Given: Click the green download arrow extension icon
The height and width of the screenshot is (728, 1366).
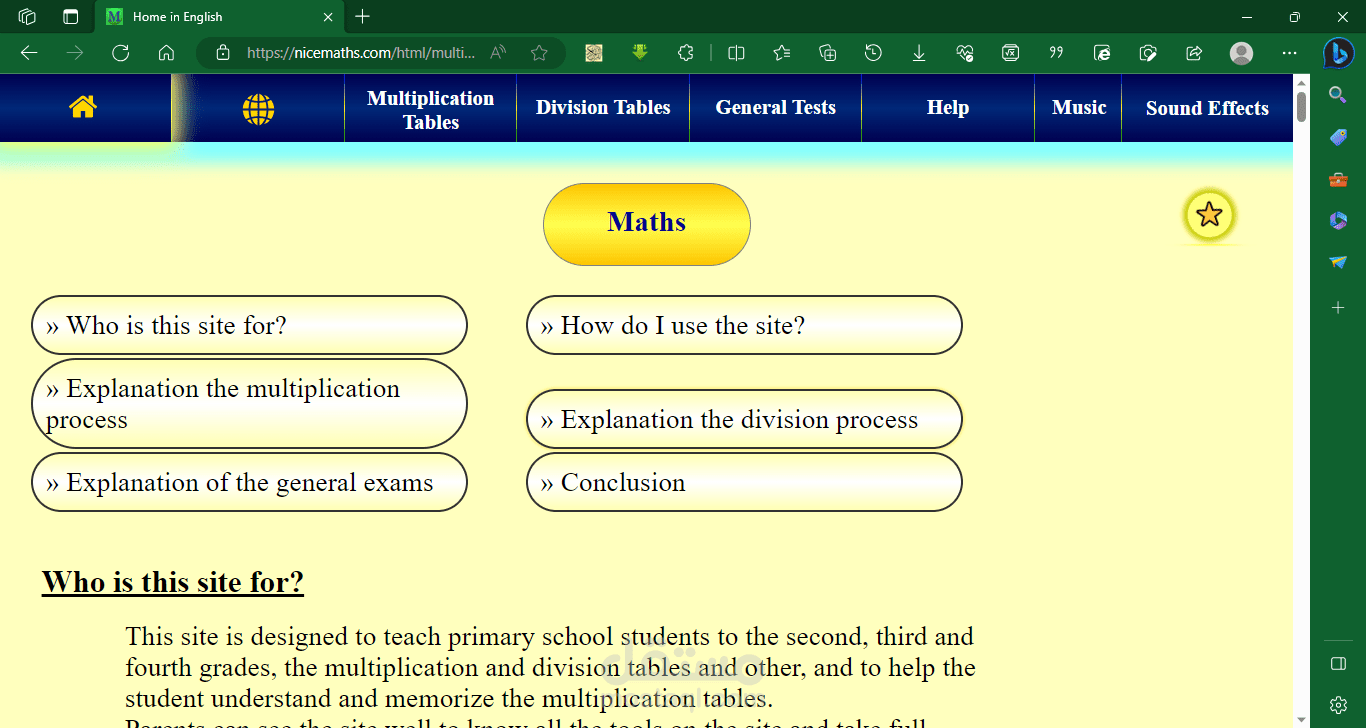Looking at the screenshot, I should pyautogui.click(x=640, y=53).
